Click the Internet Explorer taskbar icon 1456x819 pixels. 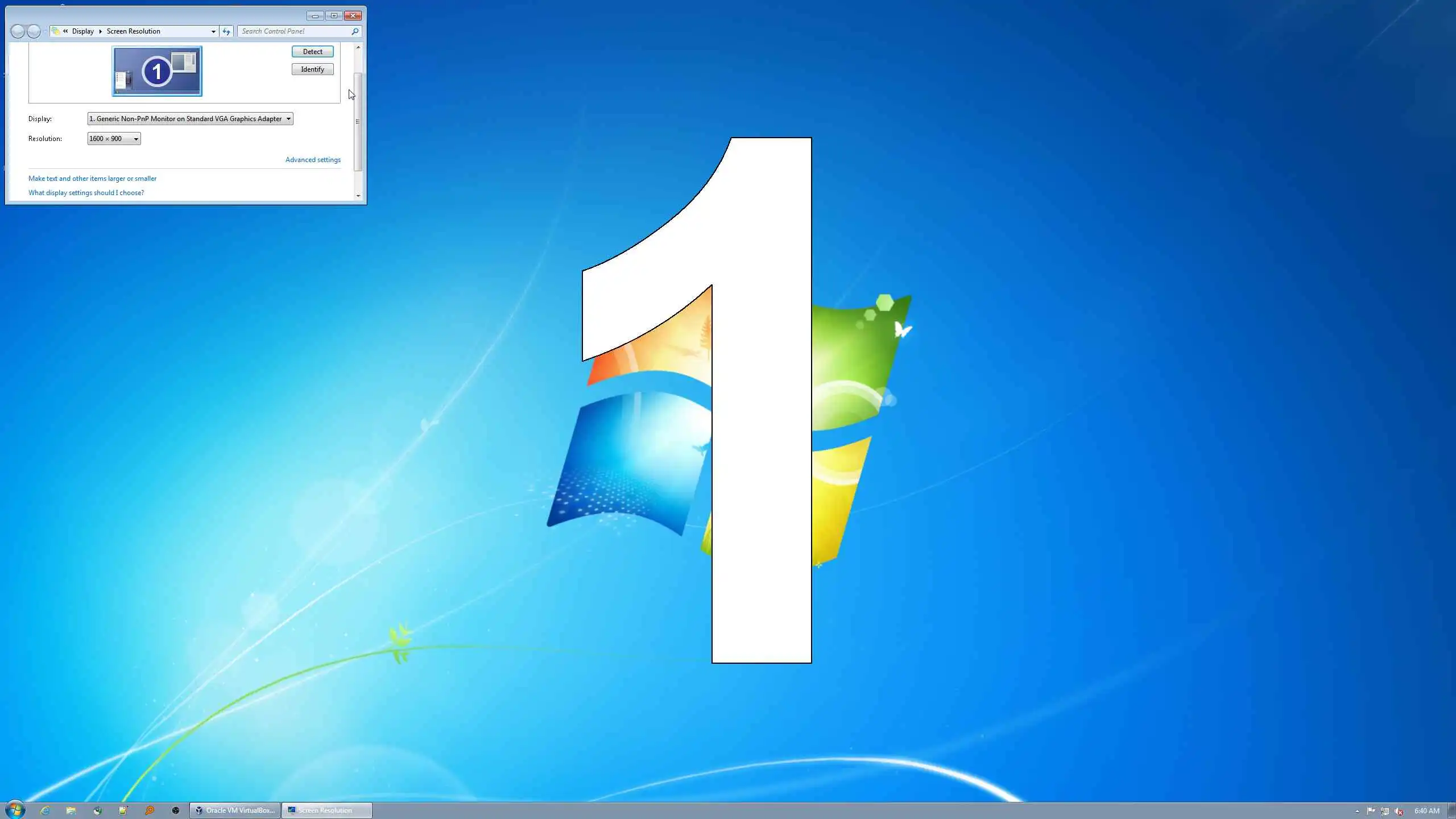point(45,810)
